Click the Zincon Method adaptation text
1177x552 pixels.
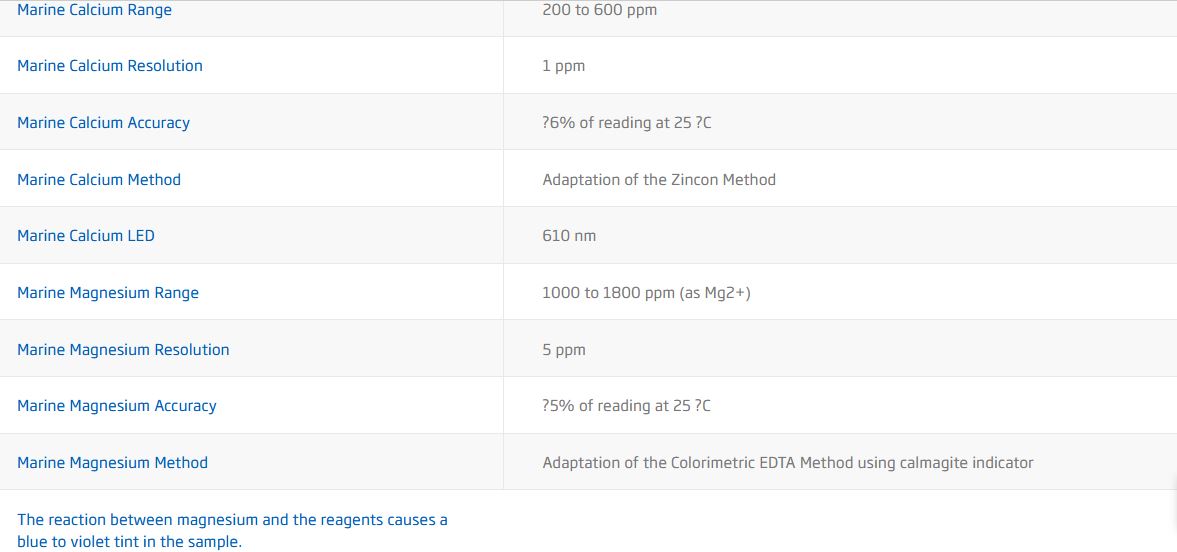coord(659,180)
